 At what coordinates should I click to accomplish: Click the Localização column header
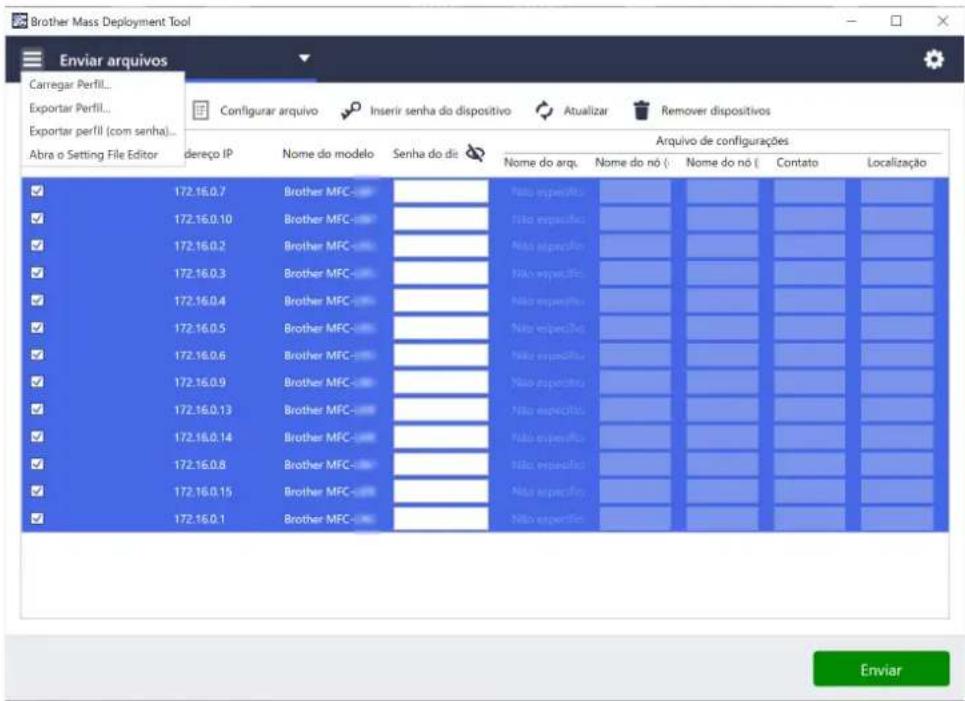897,162
